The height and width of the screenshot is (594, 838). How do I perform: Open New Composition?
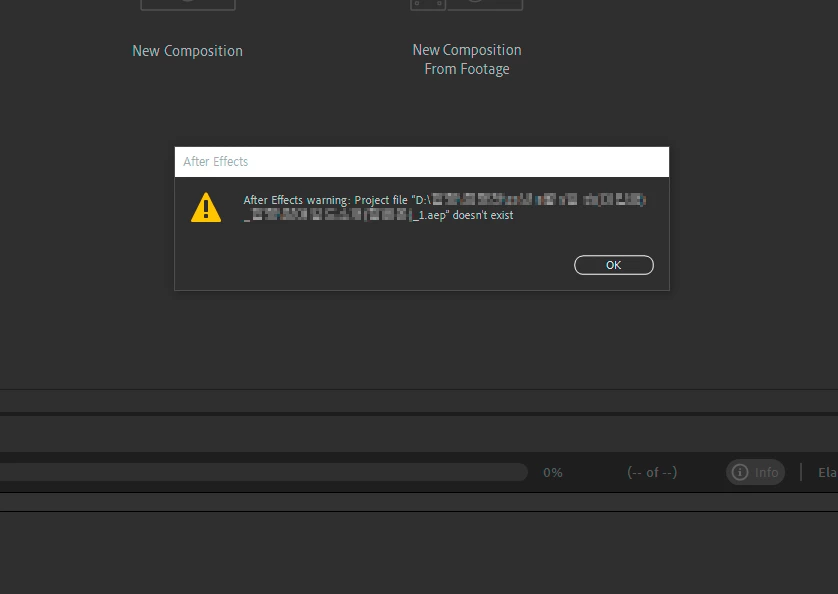tap(188, 51)
